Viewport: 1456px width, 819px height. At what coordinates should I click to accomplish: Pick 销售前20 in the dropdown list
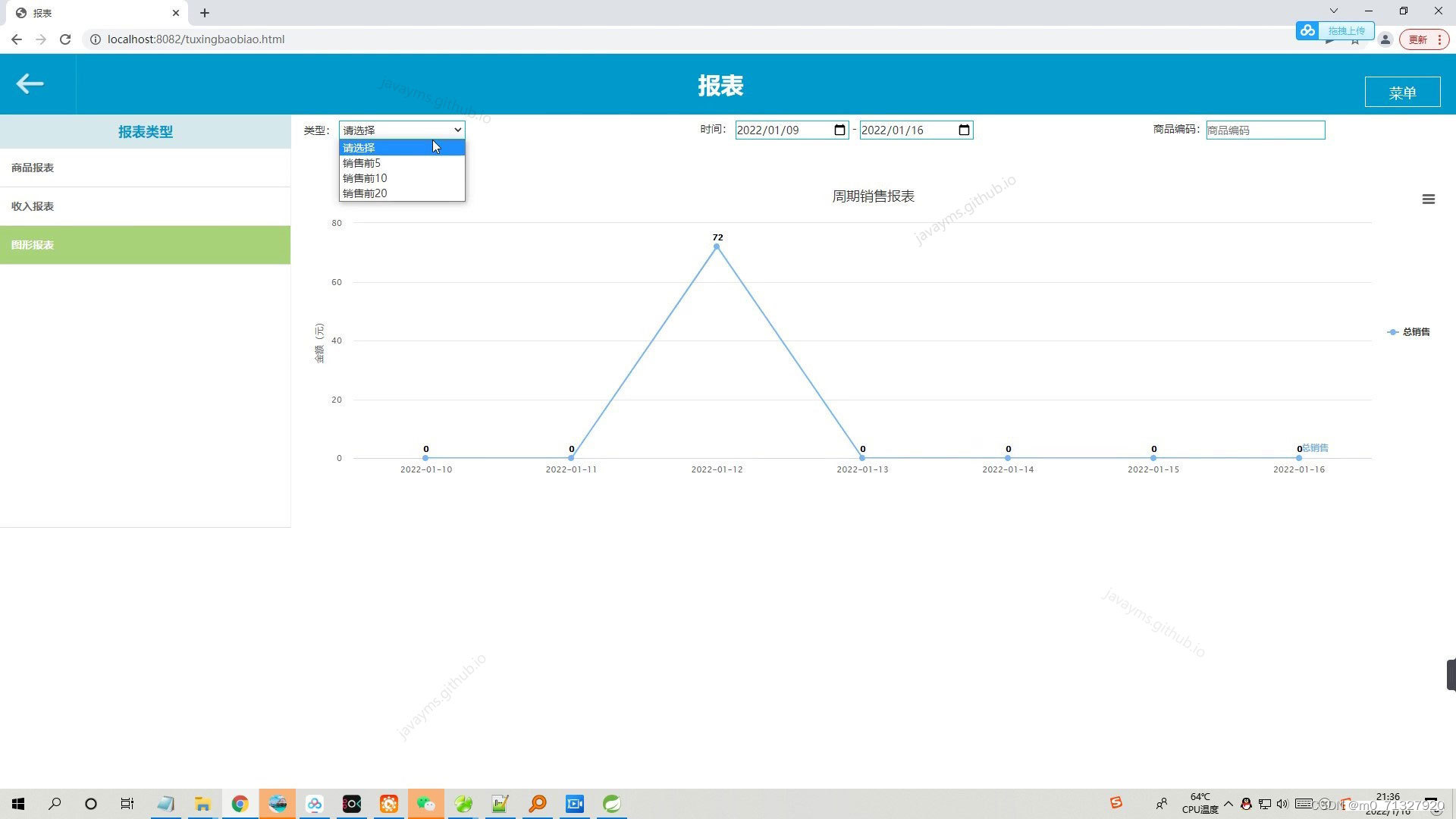(365, 193)
